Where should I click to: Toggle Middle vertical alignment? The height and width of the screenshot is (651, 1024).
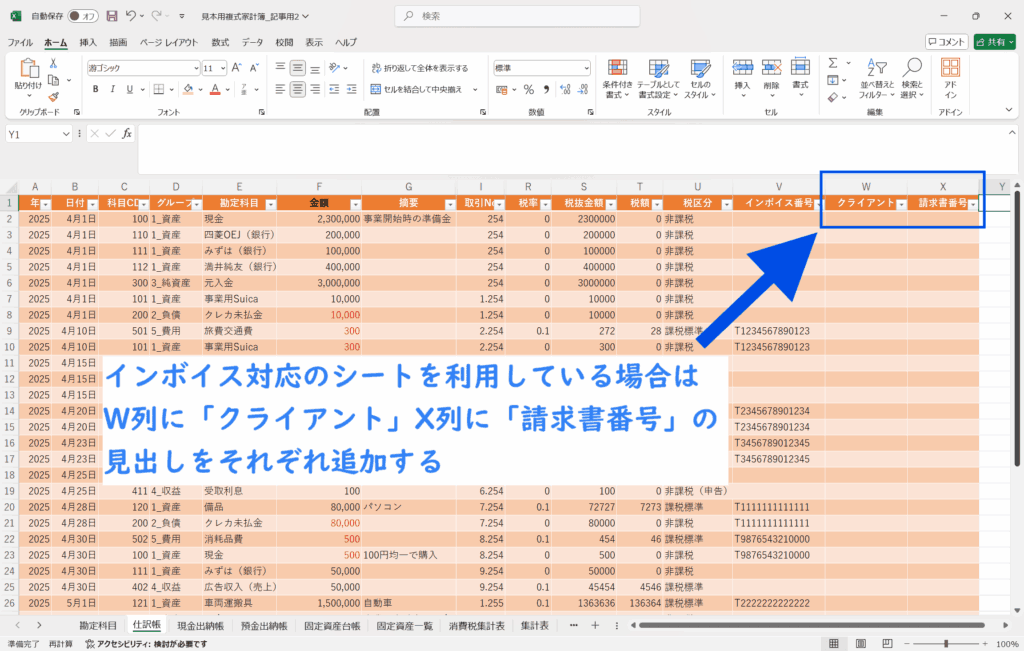point(298,68)
